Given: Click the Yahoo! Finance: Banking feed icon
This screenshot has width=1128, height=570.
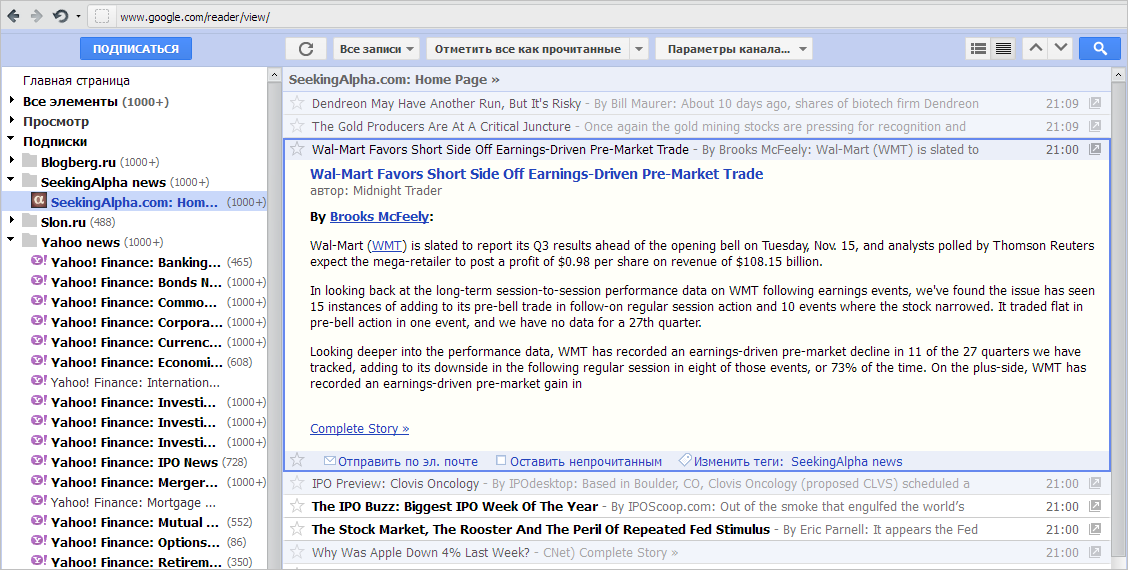Looking at the screenshot, I should click(x=39, y=261).
